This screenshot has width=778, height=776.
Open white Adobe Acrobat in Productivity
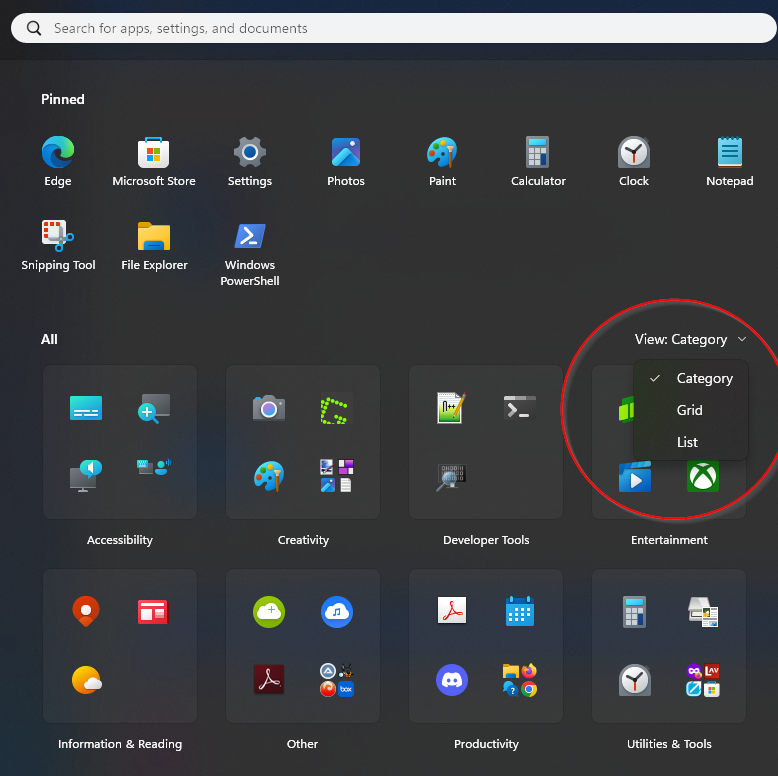452,610
